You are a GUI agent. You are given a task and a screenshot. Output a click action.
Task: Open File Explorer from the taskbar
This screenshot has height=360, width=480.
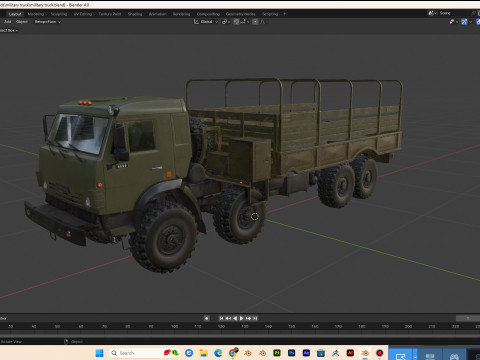tap(204, 353)
